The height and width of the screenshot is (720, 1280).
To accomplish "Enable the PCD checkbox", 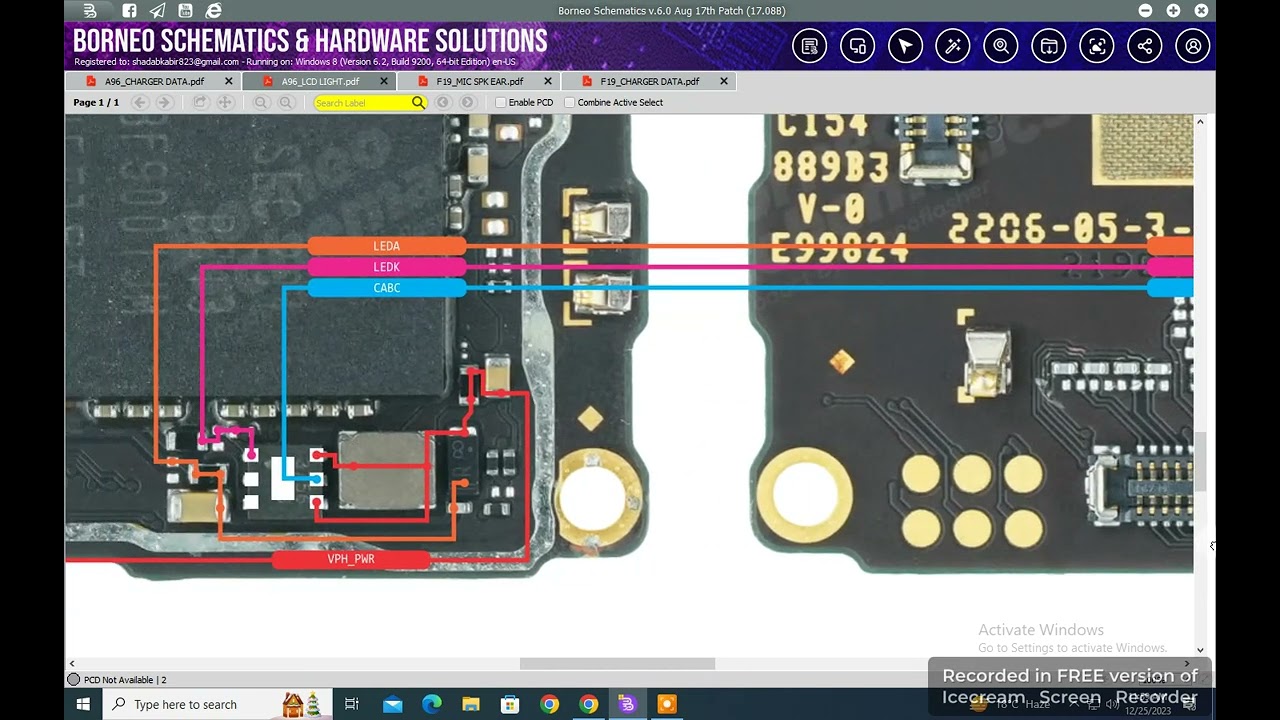I will [x=501, y=102].
